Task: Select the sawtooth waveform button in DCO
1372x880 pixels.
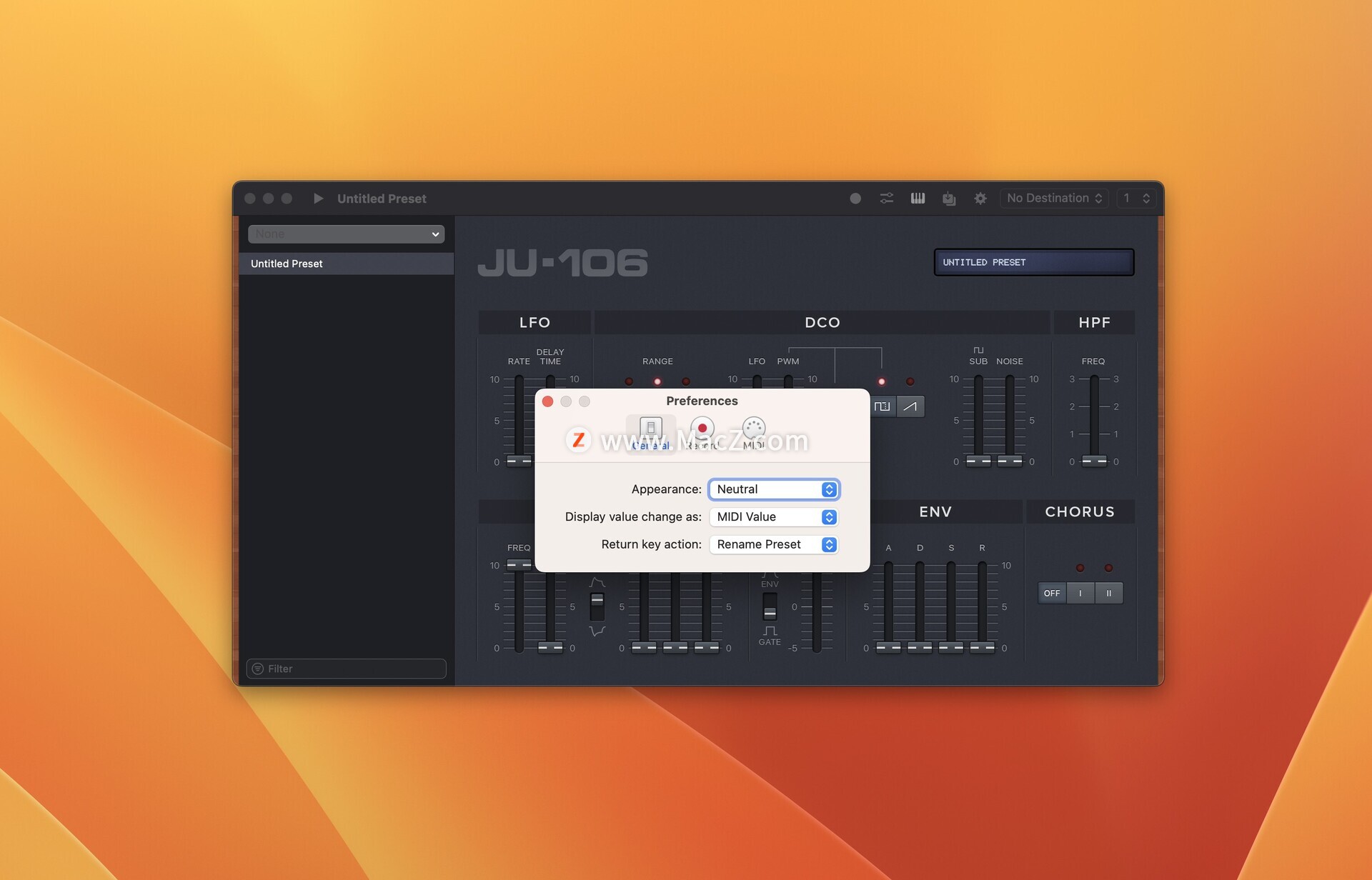Action: pyautogui.click(x=910, y=406)
